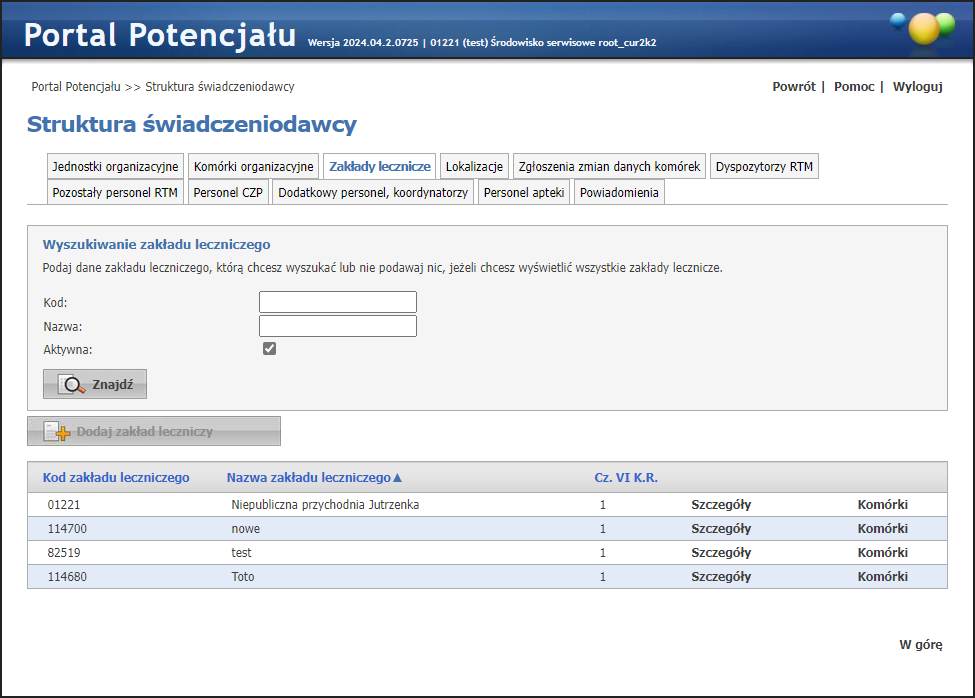
Task: Sort by Kod zakładu leczniczego column
Action: click(x=116, y=478)
